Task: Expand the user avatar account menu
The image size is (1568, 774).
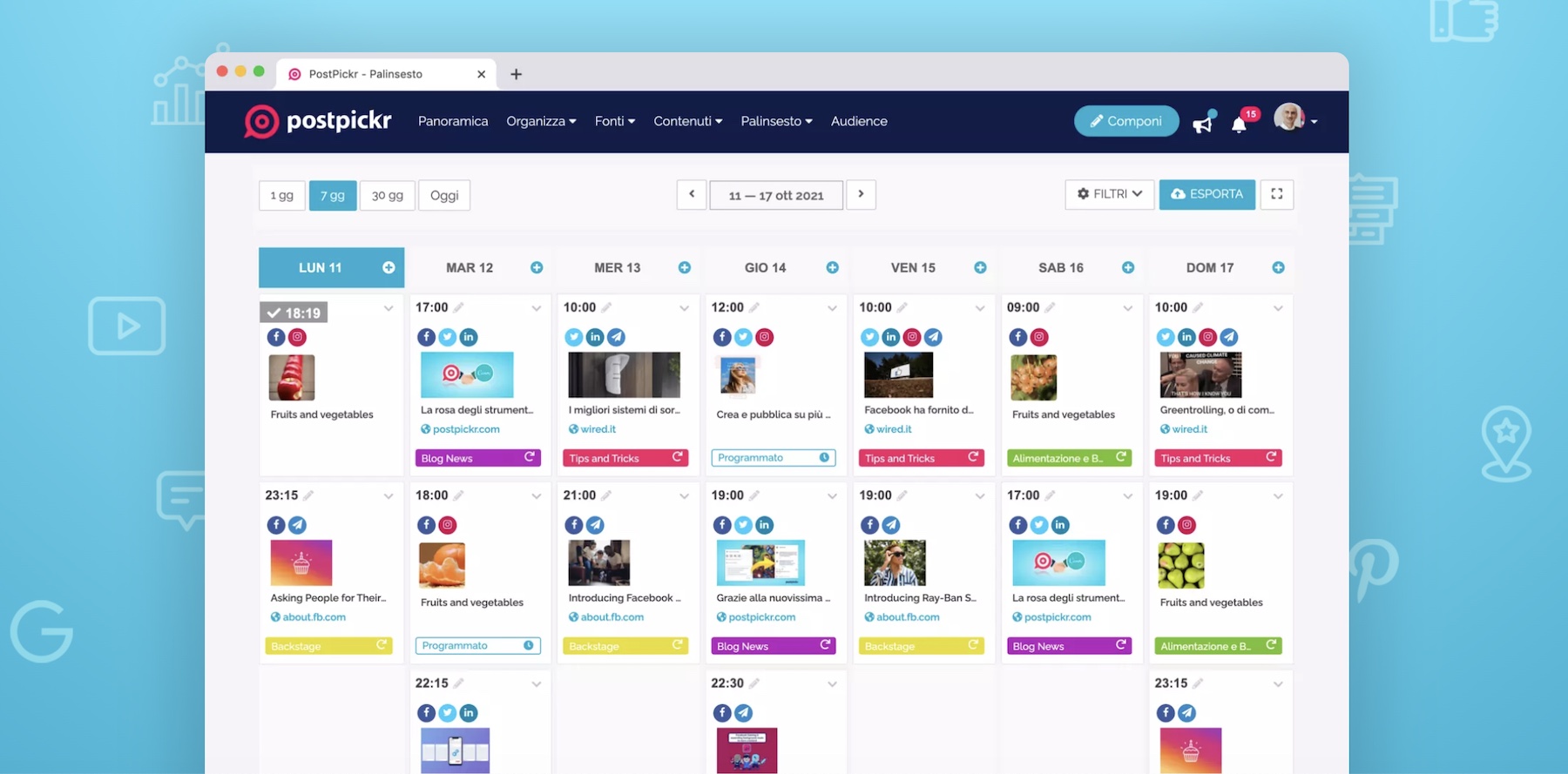Action: click(1295, 119)
